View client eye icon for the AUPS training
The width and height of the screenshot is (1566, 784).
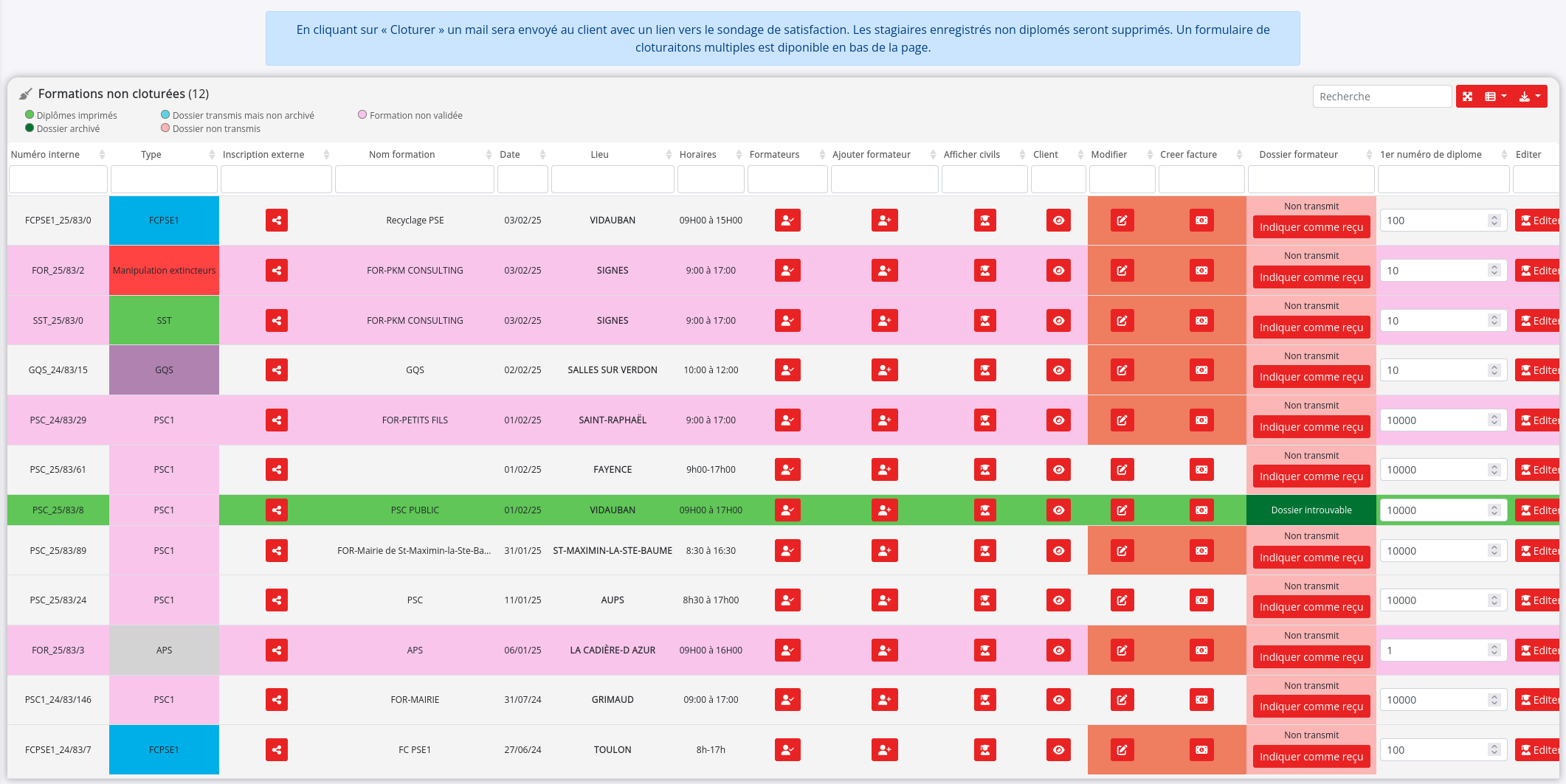[1058, 600]
